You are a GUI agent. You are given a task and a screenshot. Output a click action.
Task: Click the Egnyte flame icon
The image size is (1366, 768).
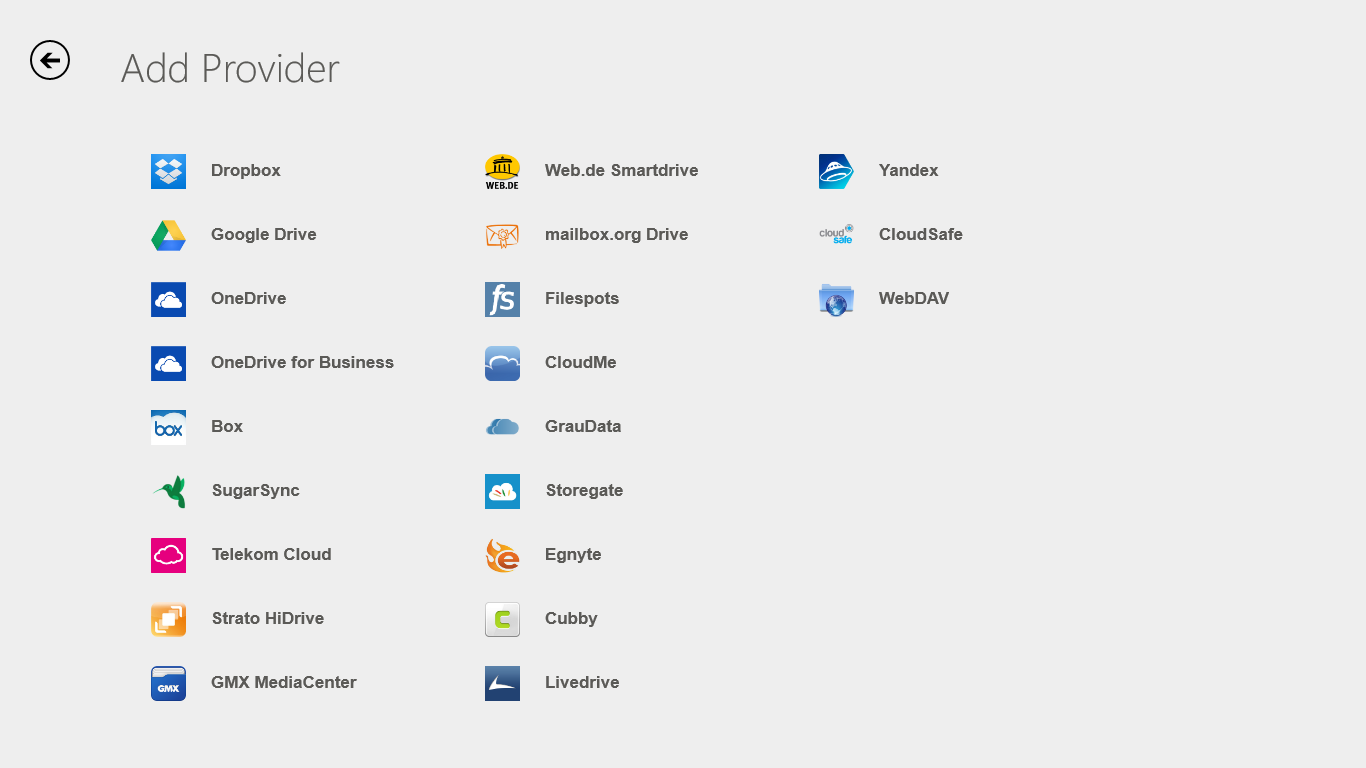coord(502,555)
